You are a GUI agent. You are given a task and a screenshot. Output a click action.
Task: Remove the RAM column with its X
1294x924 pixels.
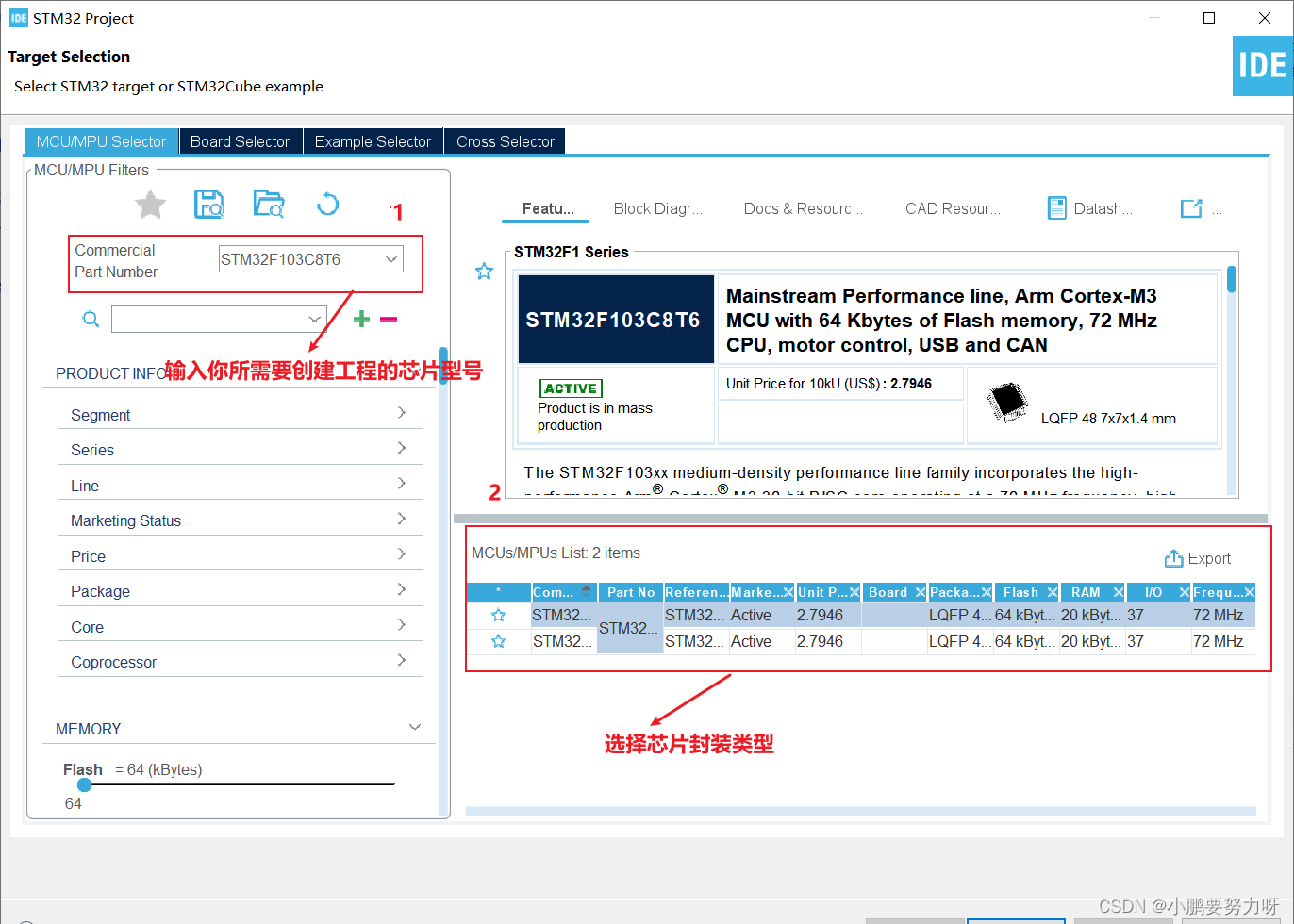coord(1118,592)
